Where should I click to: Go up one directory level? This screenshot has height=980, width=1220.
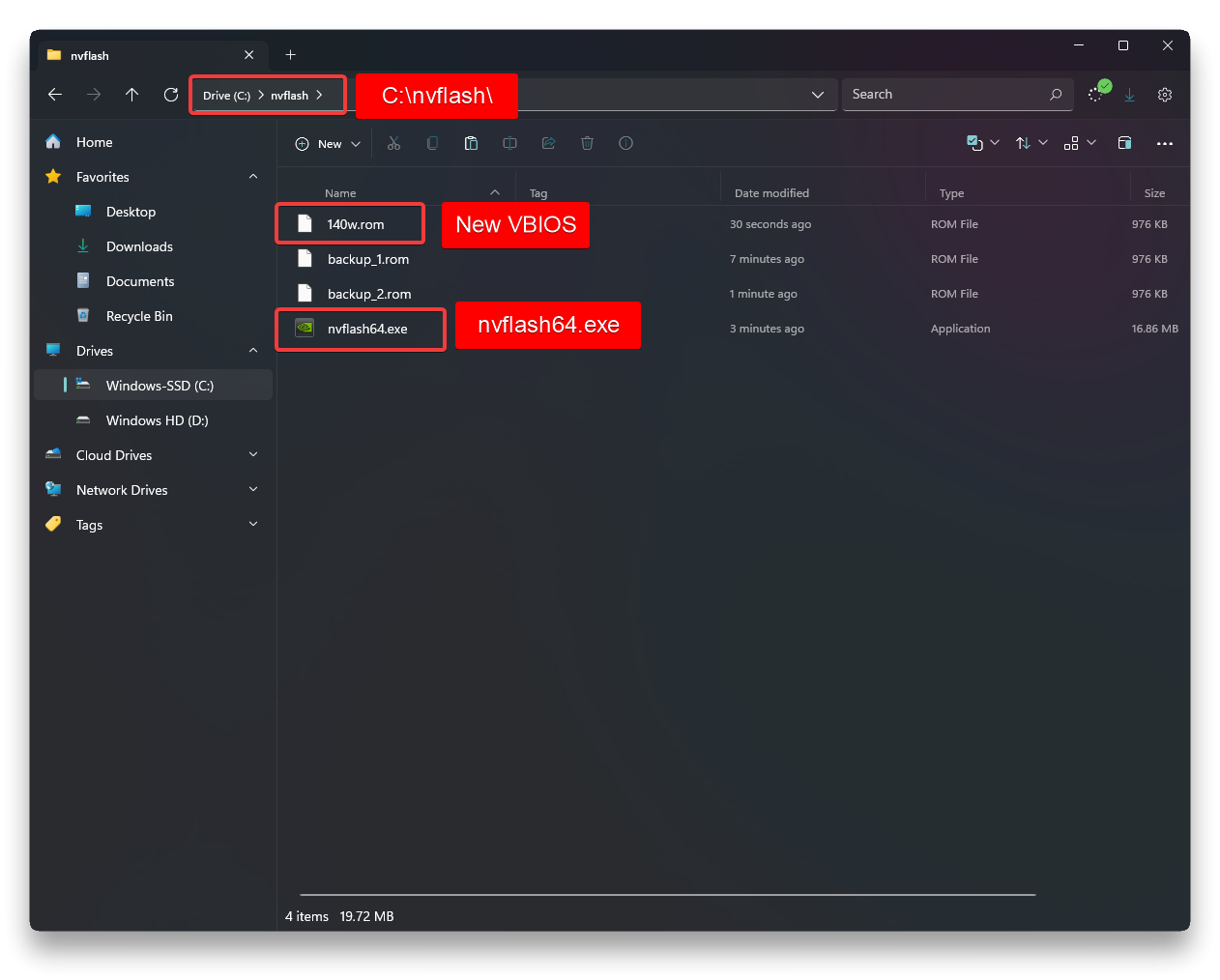click(x=132, y=95)
